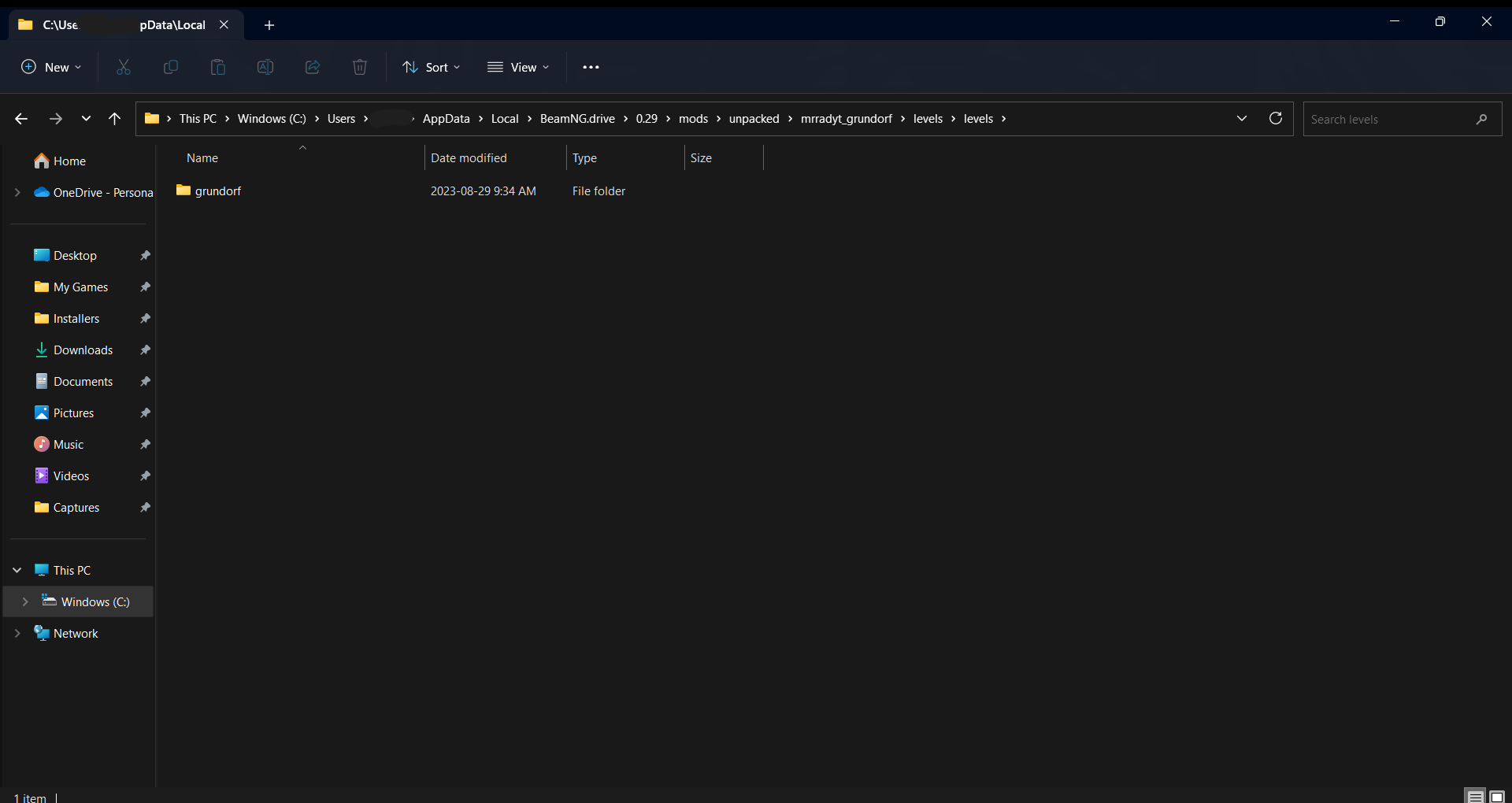
Task: Navigate to mrradyt_grundorf breadcrumb
Action: click(x=847, y=119)
